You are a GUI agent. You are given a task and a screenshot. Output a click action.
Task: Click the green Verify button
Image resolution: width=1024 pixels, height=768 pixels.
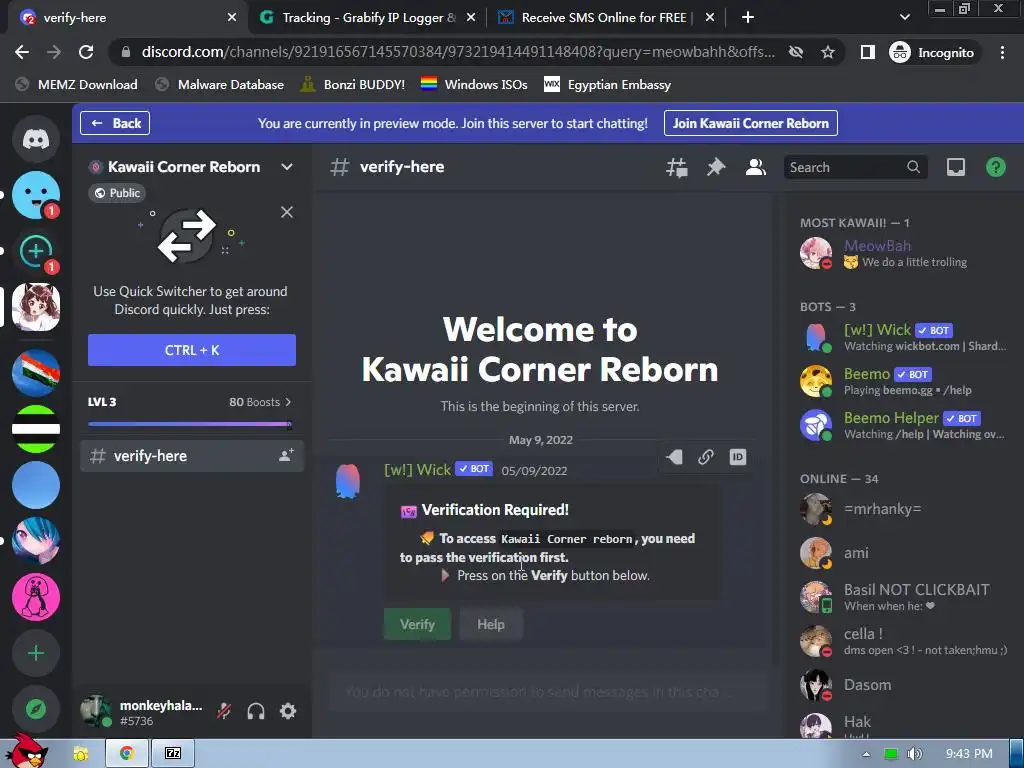tap(417, 624)
